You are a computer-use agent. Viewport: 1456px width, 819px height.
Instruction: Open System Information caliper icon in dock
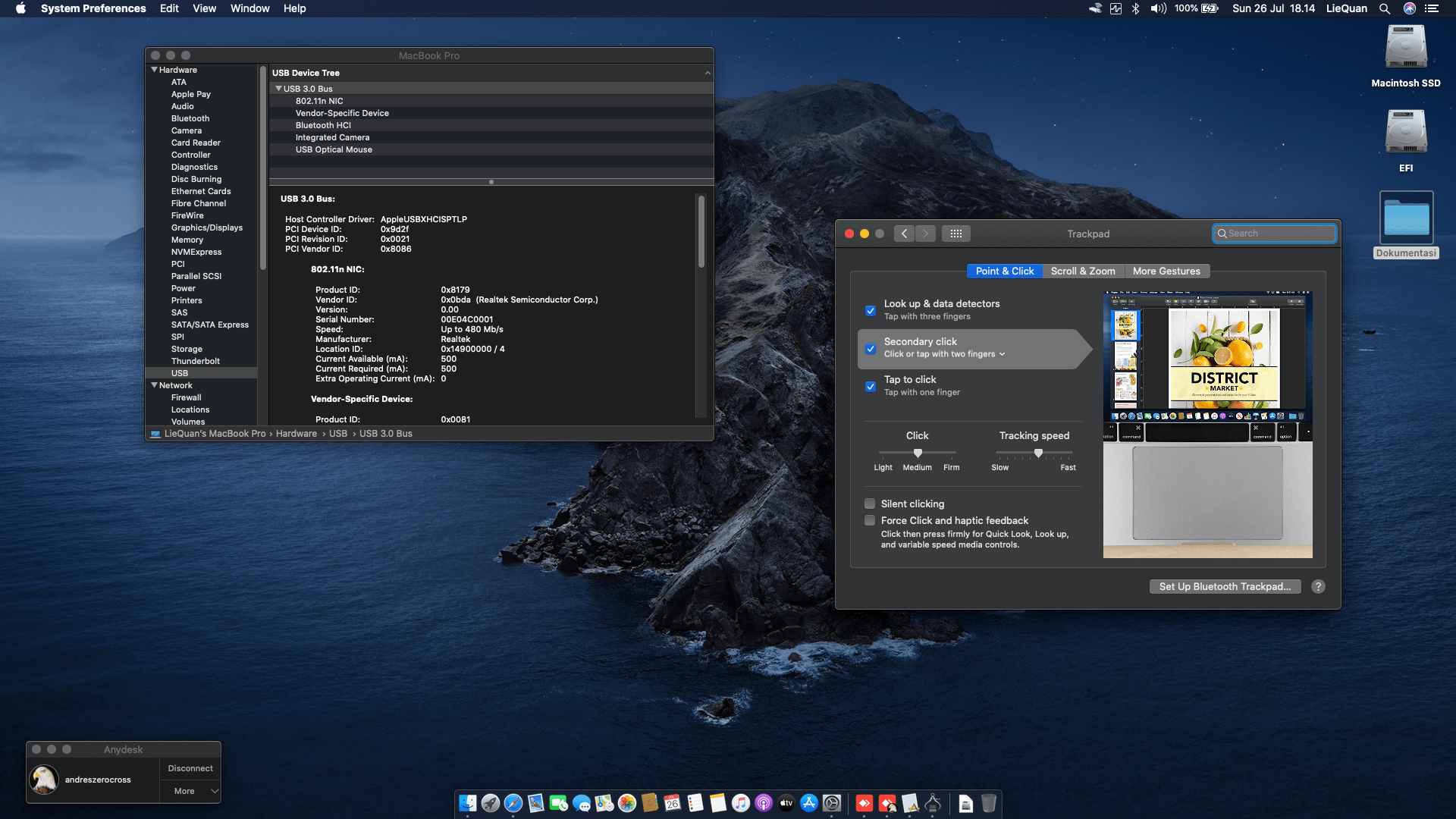(934, 803)
